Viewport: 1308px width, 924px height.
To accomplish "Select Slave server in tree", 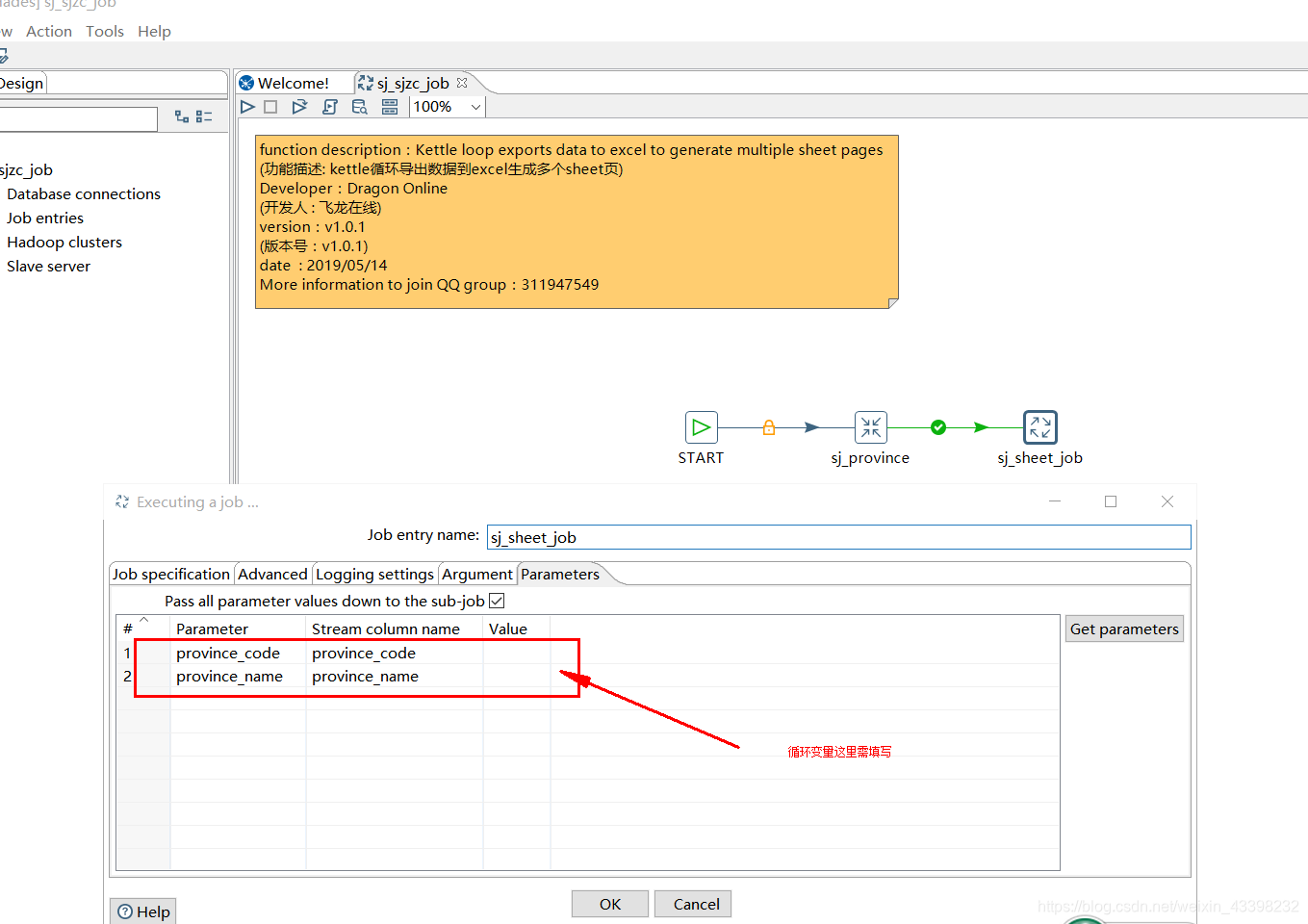I will 48,266.
